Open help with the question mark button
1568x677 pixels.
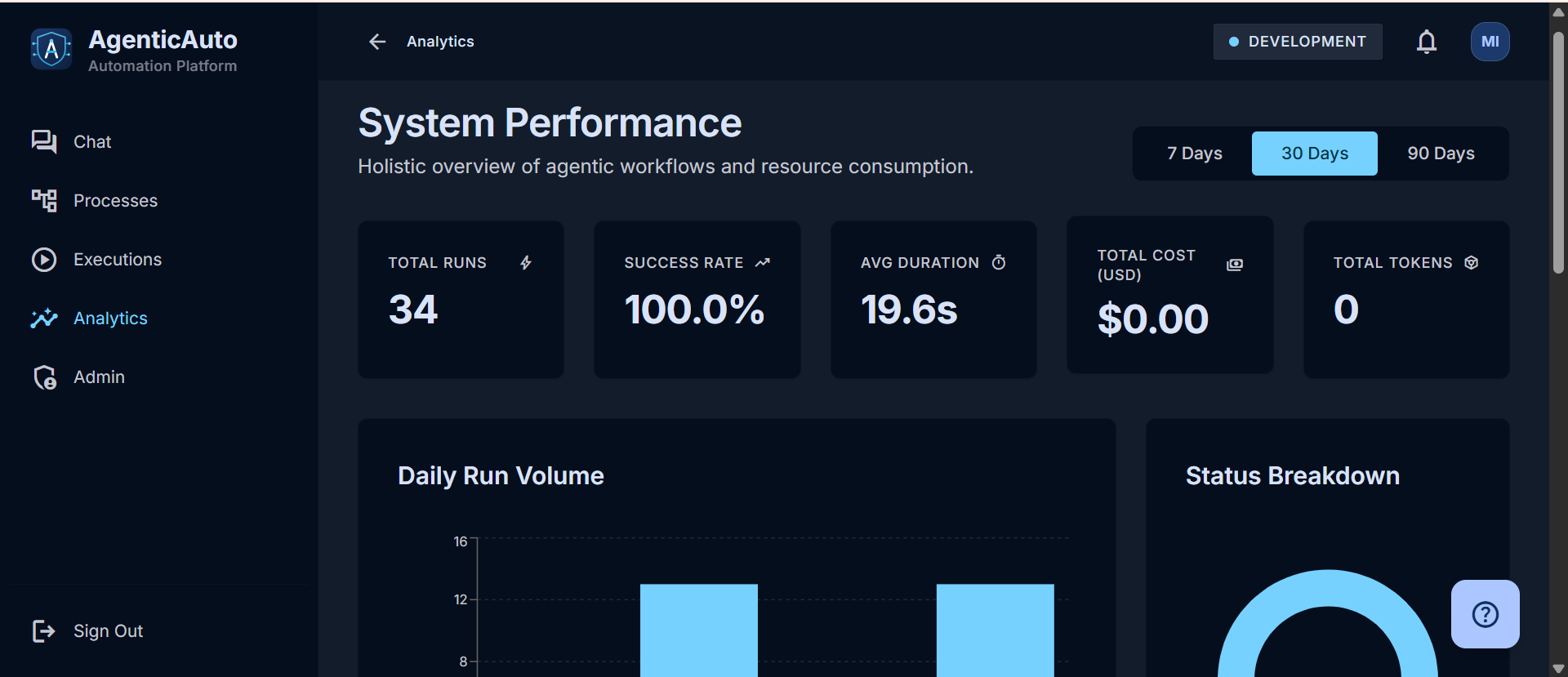pyautogui.click(x=1486, y=614)
